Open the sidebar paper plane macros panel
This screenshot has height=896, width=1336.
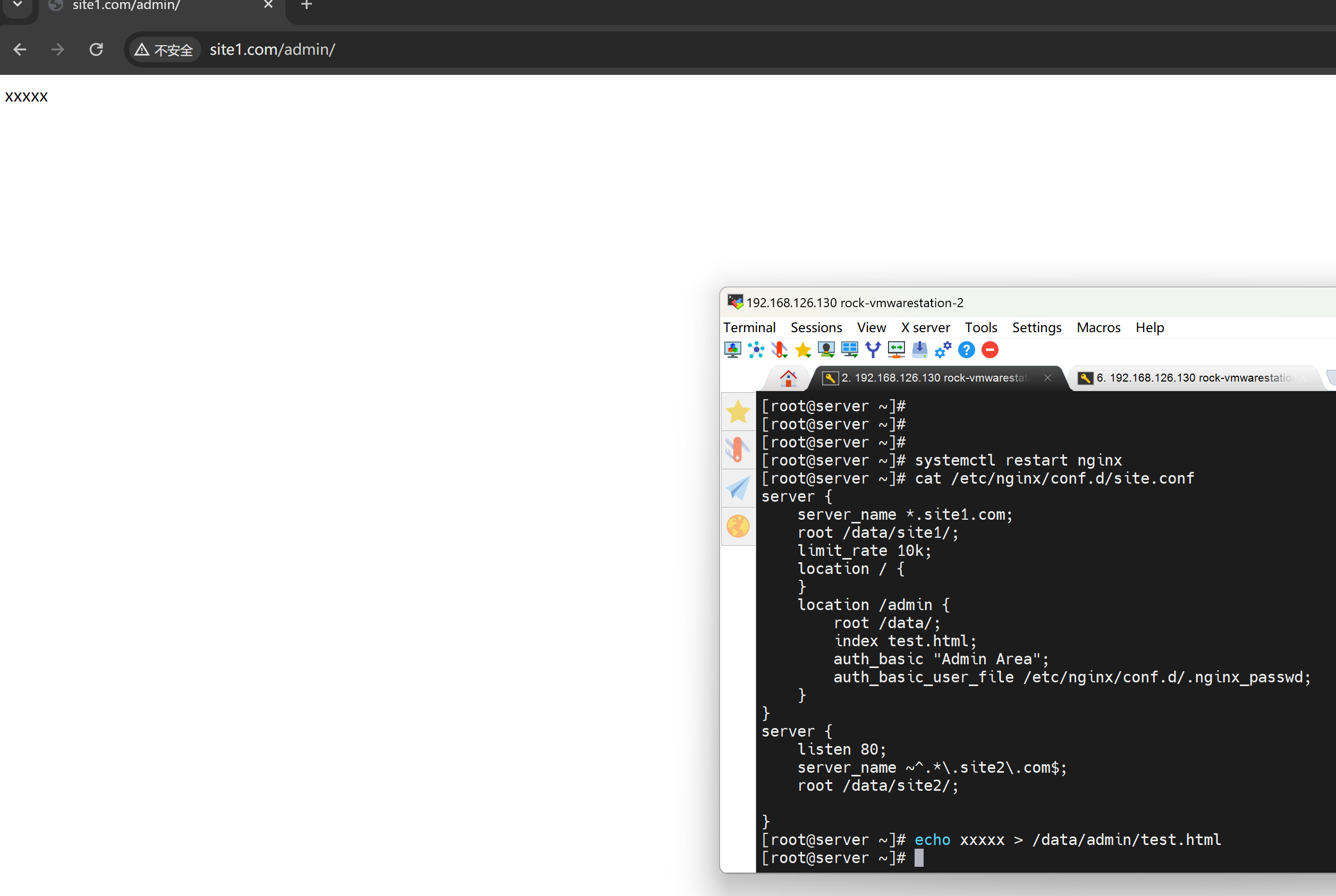tap(738, 488)
